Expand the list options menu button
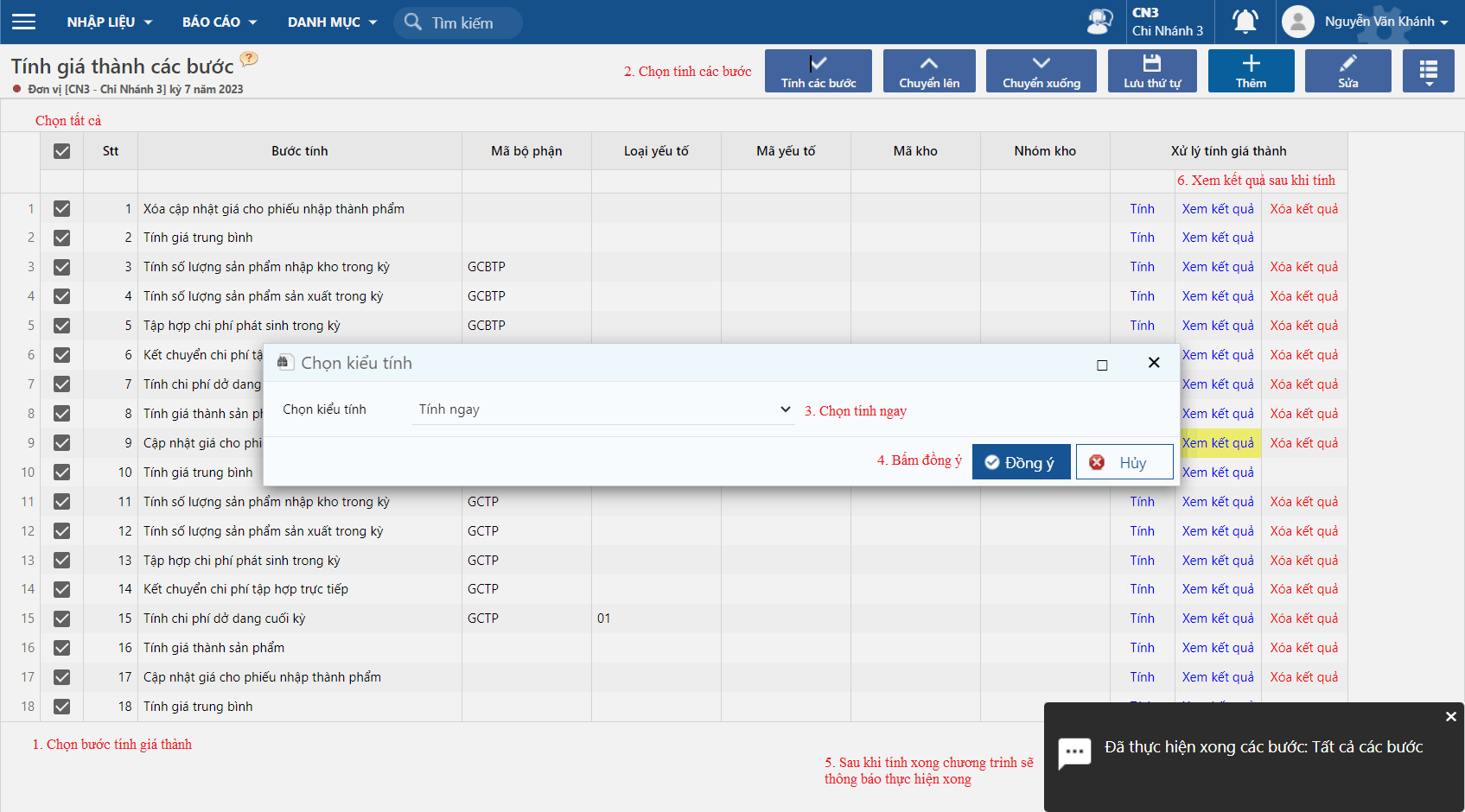Image resolution: width=1465 pixels, height=812 pixels. tap(1429, 71)
